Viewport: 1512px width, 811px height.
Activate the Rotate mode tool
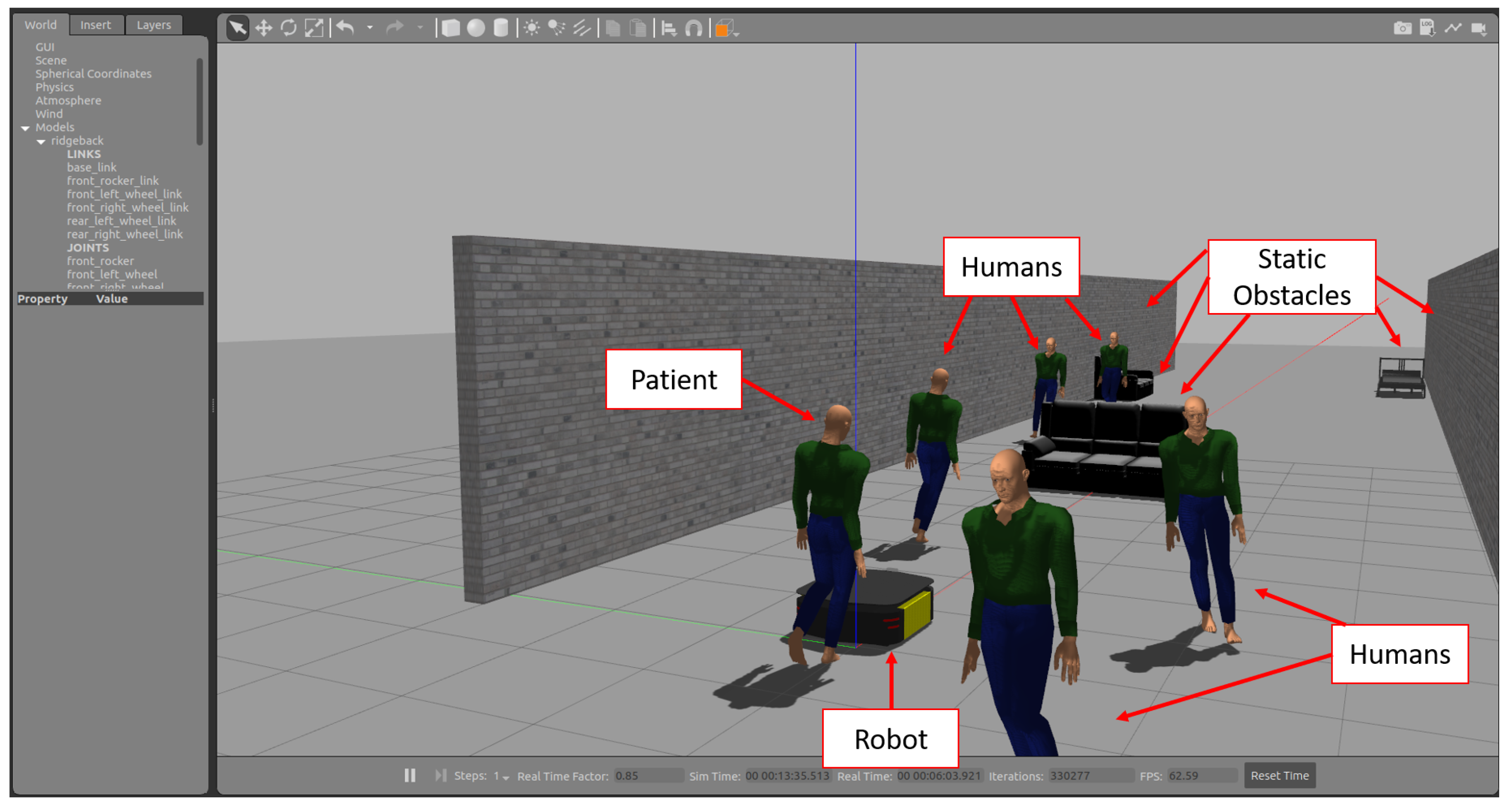pos(288,28)
